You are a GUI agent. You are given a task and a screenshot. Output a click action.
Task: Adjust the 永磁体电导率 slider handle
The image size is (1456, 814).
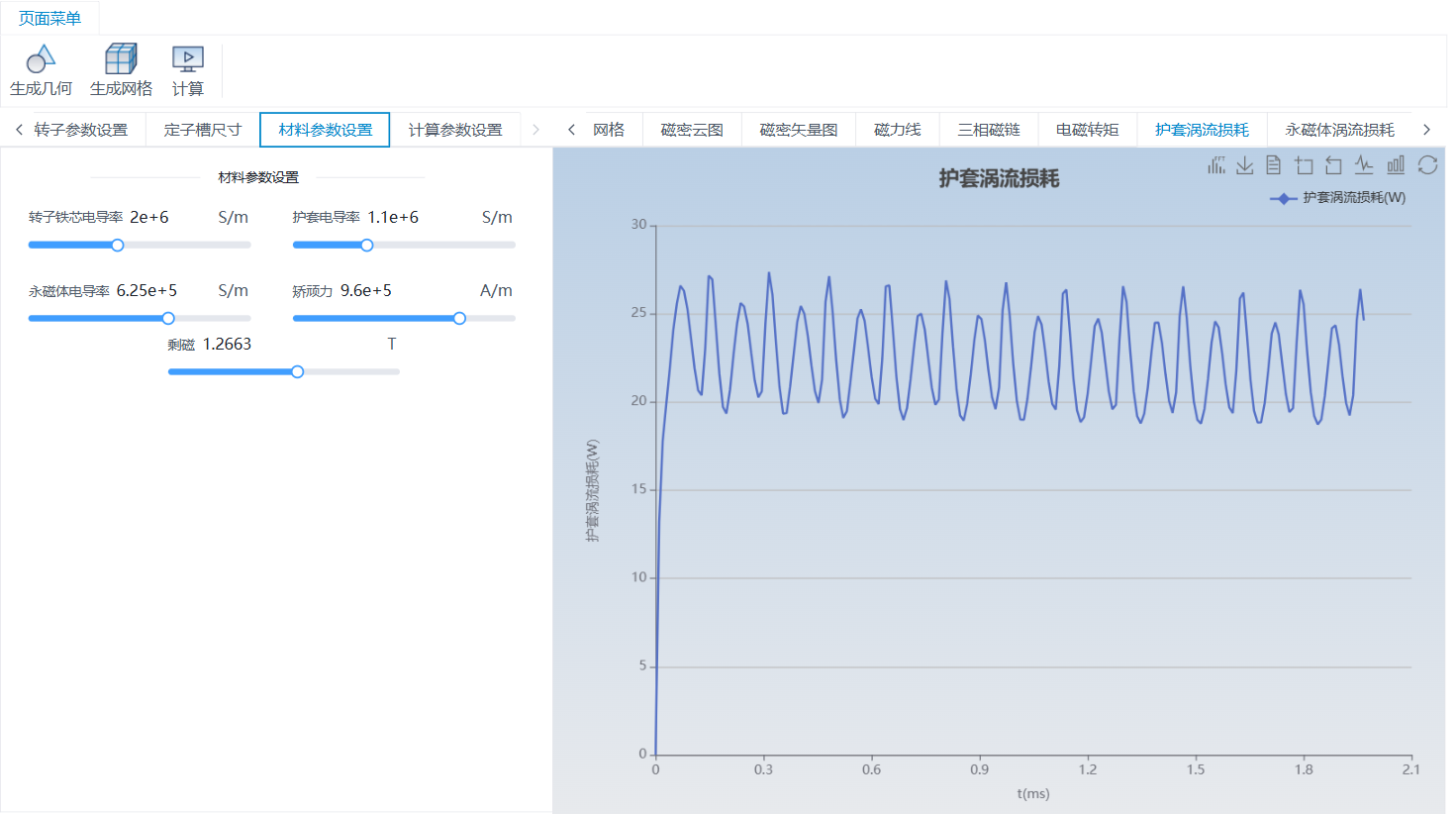click(x=168, y=319)
